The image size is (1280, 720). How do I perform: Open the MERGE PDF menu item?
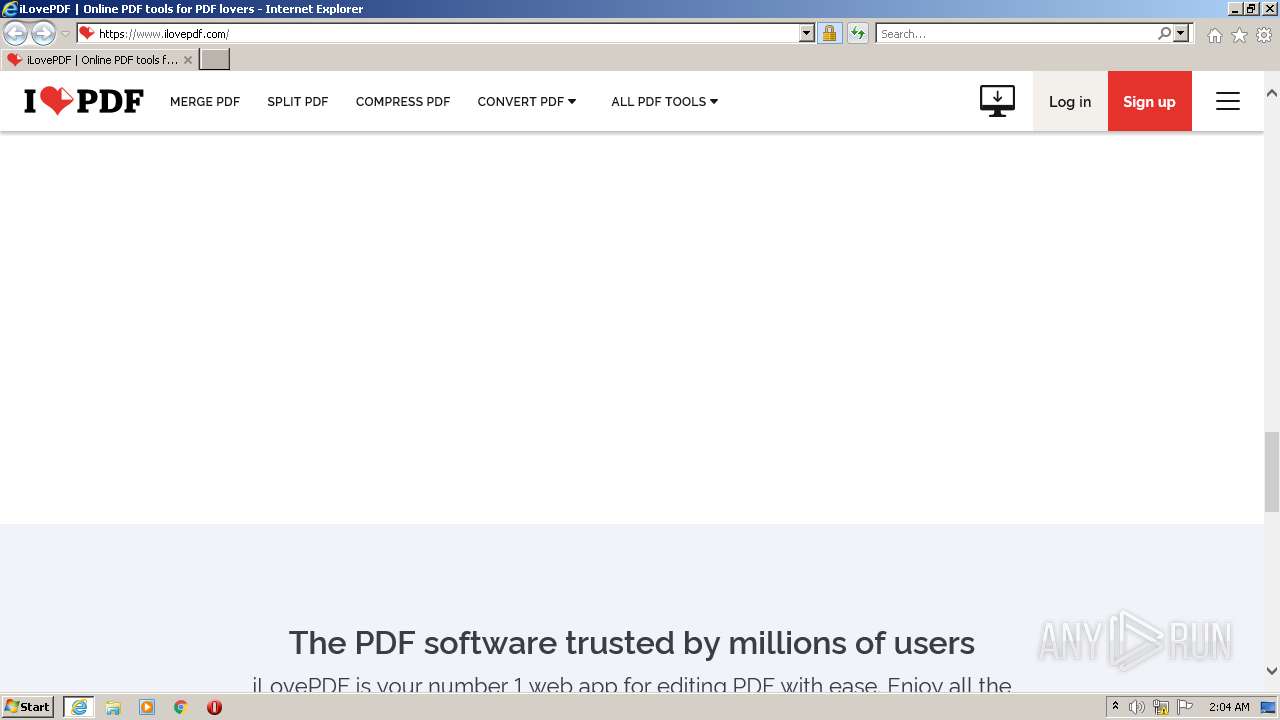tap(205, 101)
